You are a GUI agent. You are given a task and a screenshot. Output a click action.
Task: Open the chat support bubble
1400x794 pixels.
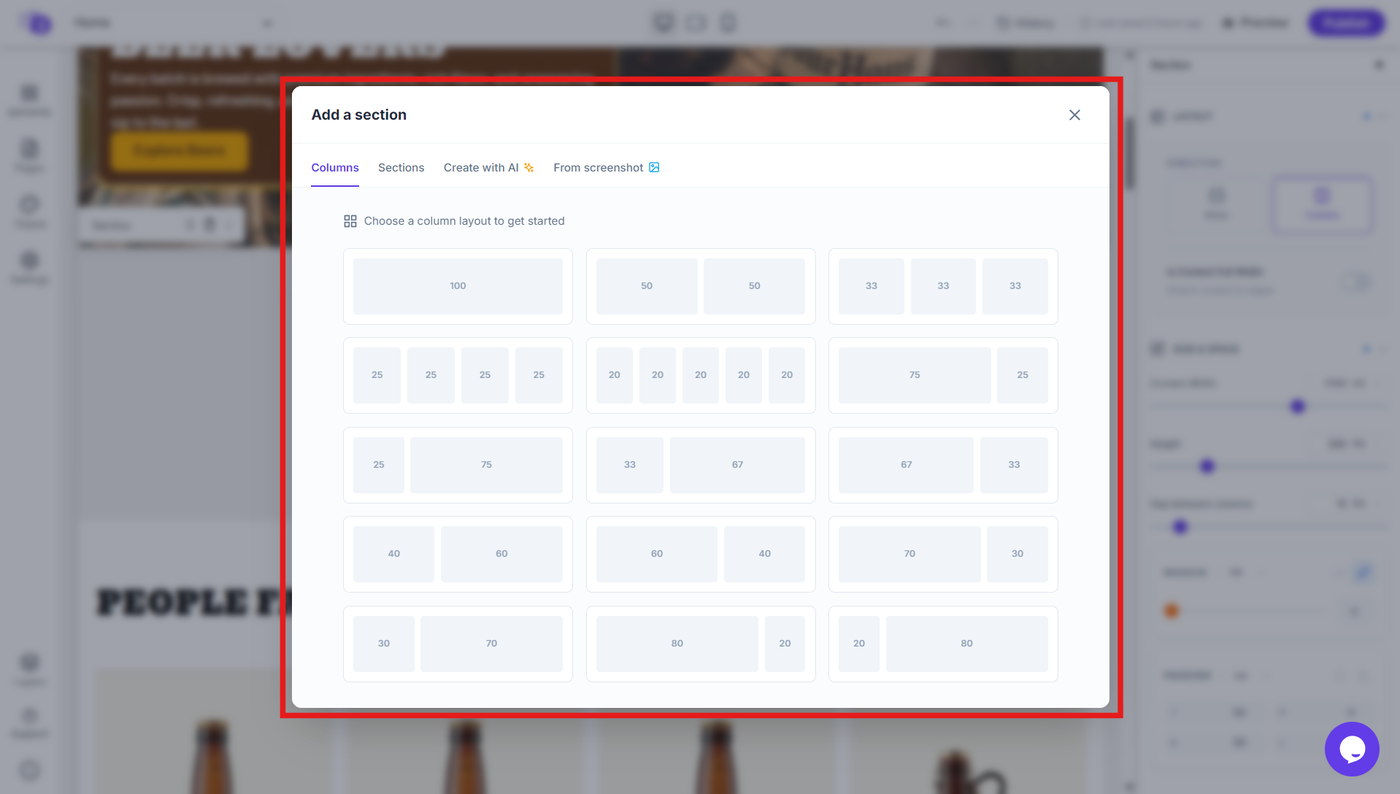(1352, 749)
